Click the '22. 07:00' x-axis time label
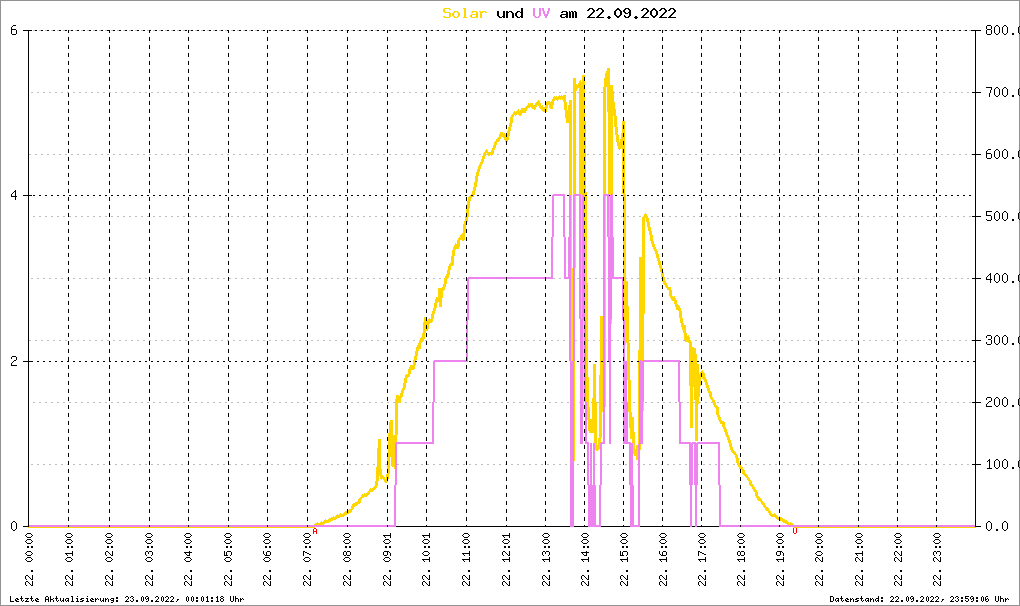 click(307, 564)
